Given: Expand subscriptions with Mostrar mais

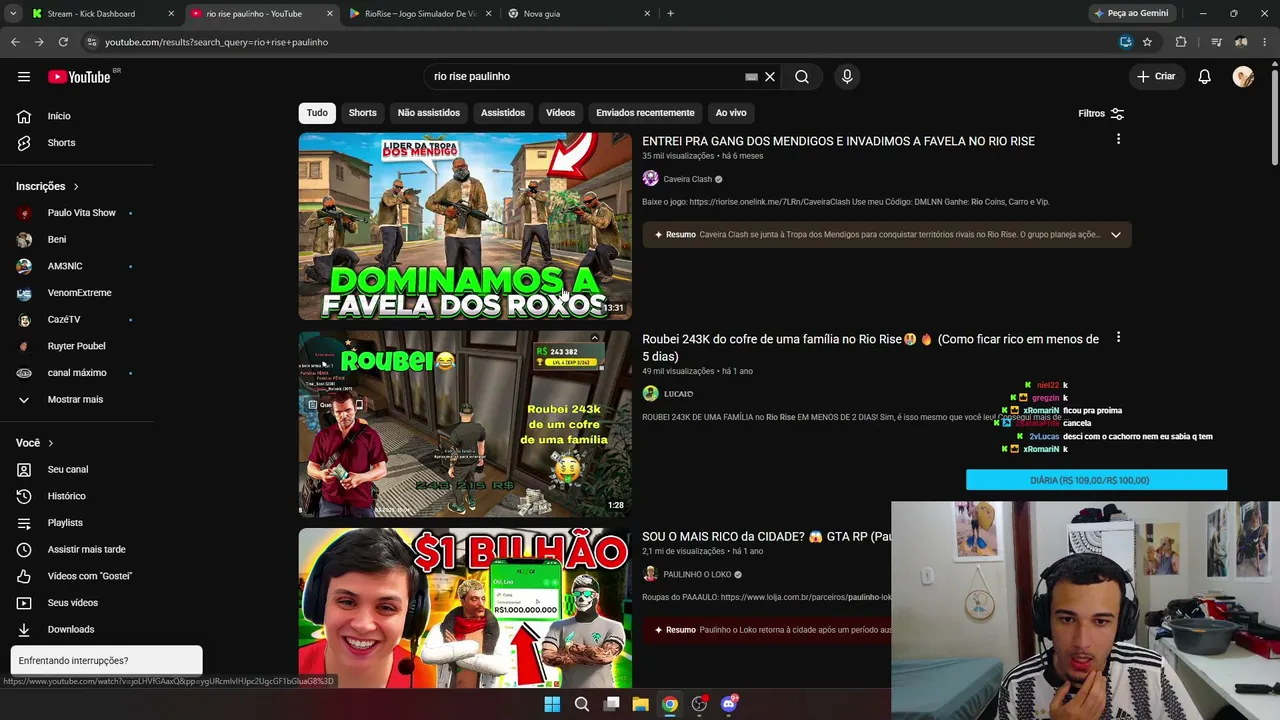Looking at the screenshot, I should 74,400.
